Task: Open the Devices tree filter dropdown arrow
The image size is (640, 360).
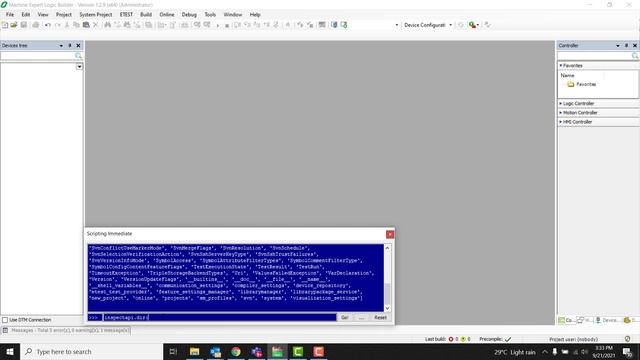Action: tap(79, 67)
